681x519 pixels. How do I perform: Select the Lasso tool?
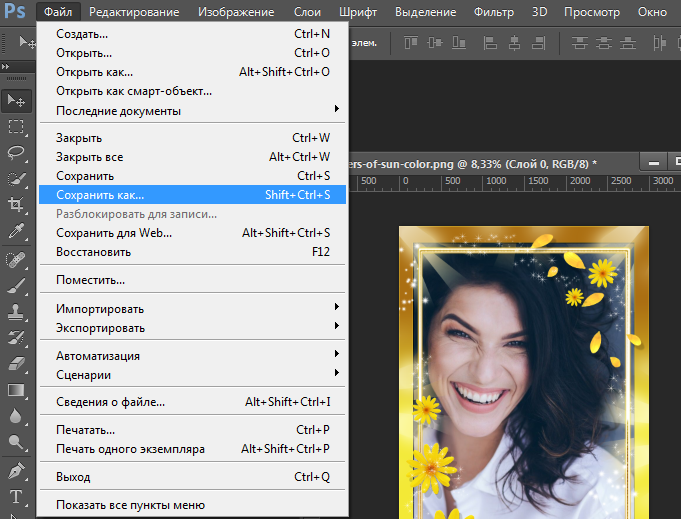point(17,153)
